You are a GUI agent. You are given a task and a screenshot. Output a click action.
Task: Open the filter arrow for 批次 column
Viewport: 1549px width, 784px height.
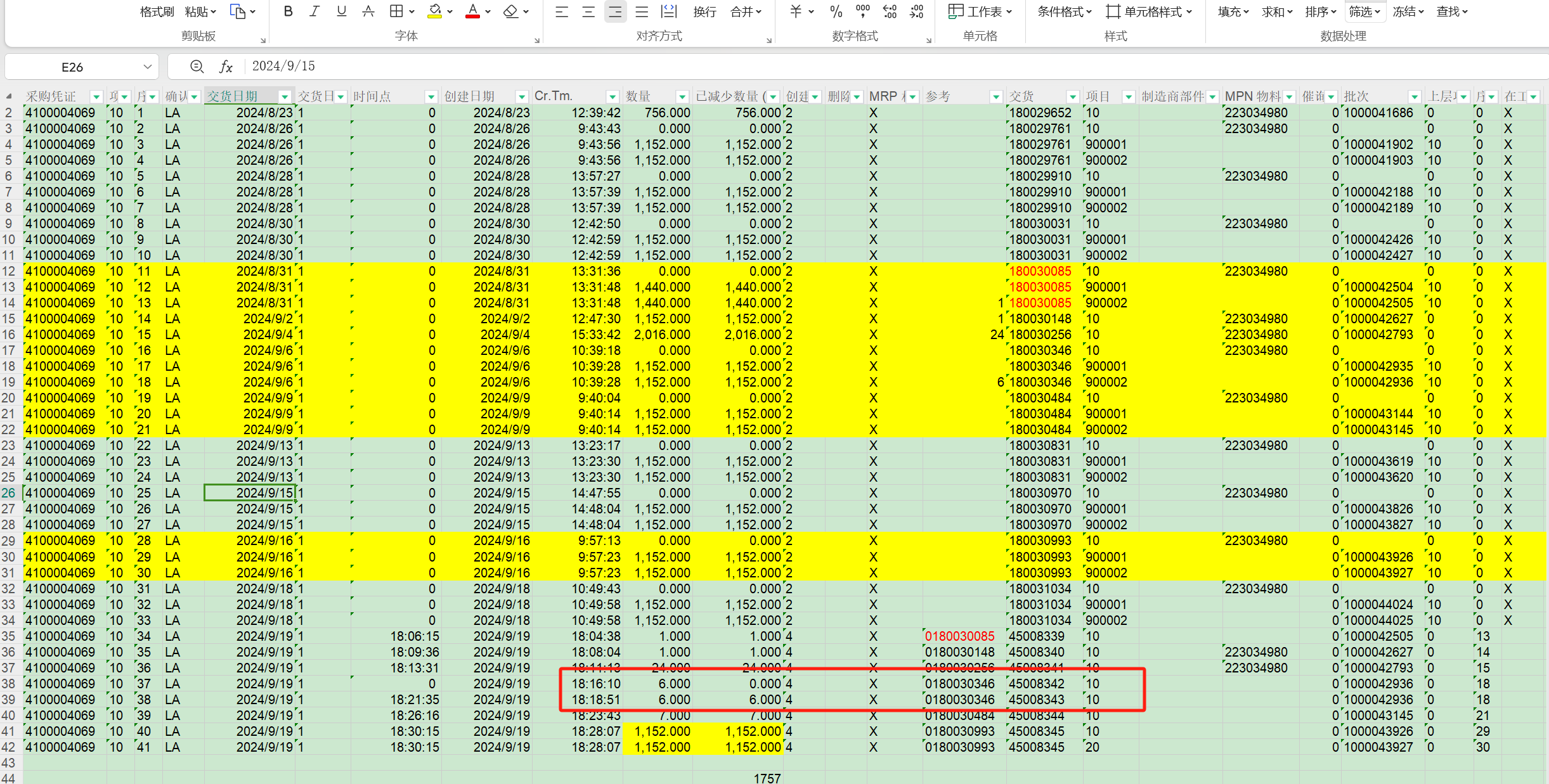click(1414, 96)
